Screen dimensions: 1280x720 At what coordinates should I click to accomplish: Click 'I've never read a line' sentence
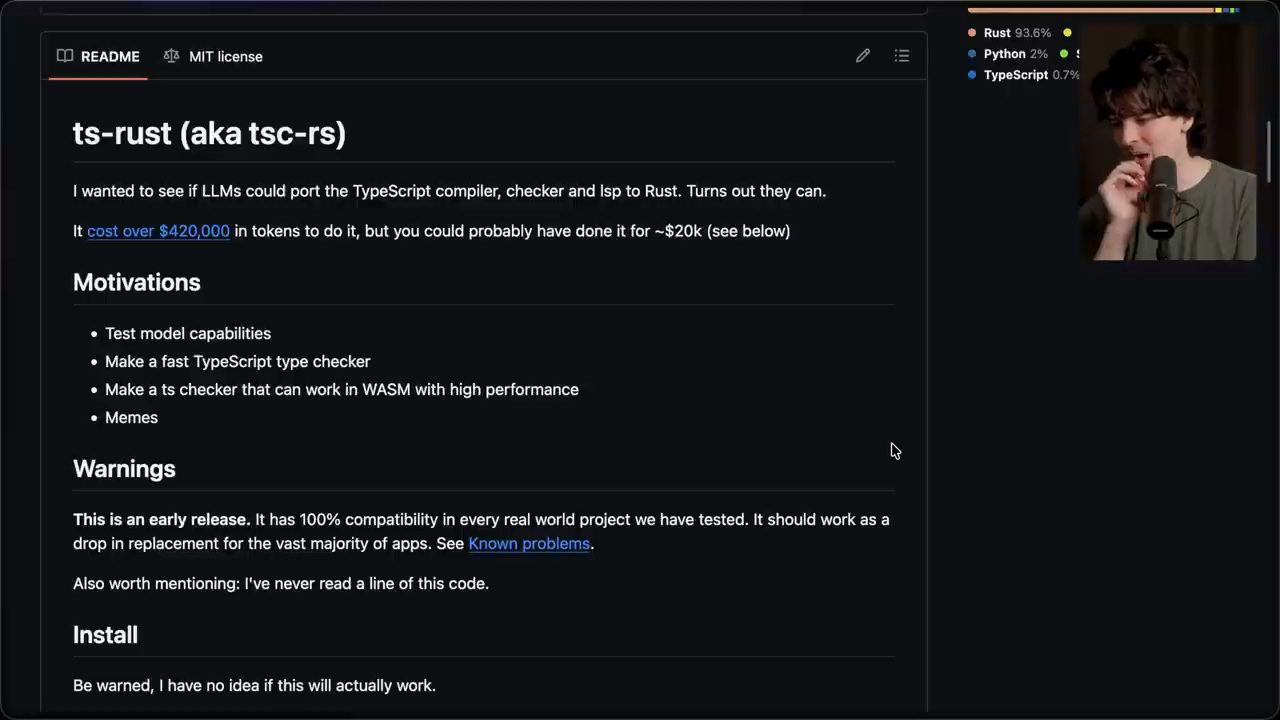[281, 584]
